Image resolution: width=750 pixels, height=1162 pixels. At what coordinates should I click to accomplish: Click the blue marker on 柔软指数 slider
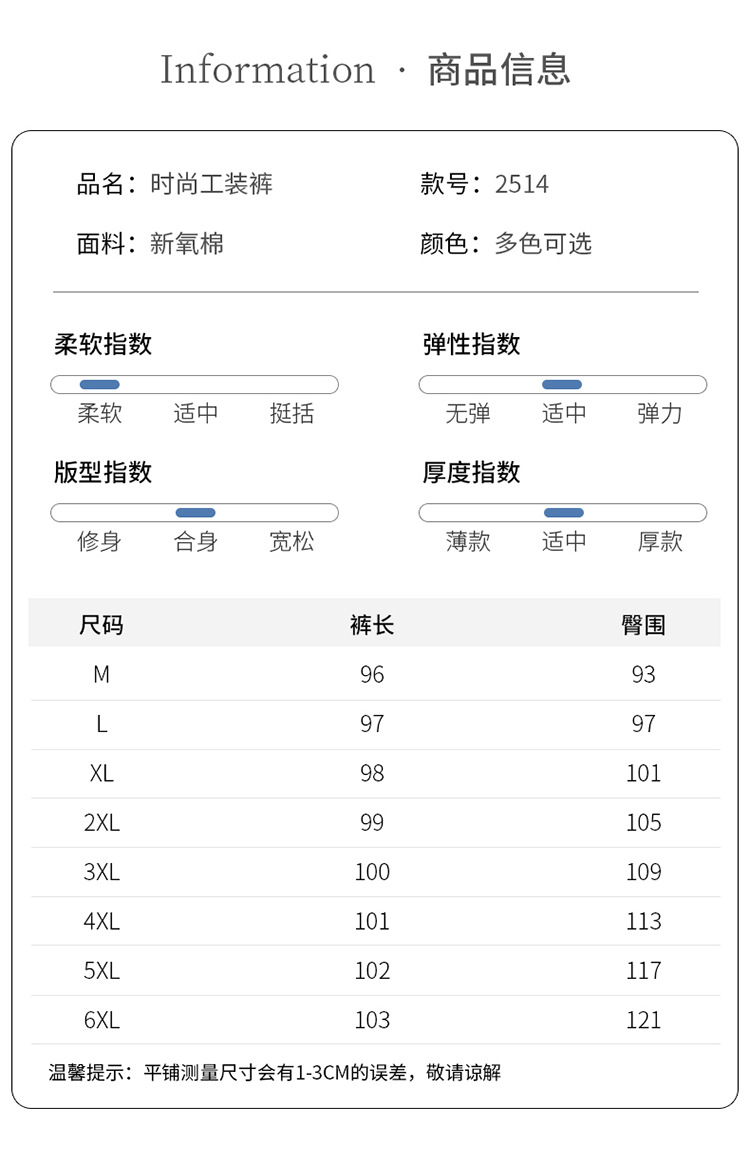[99, 385]
